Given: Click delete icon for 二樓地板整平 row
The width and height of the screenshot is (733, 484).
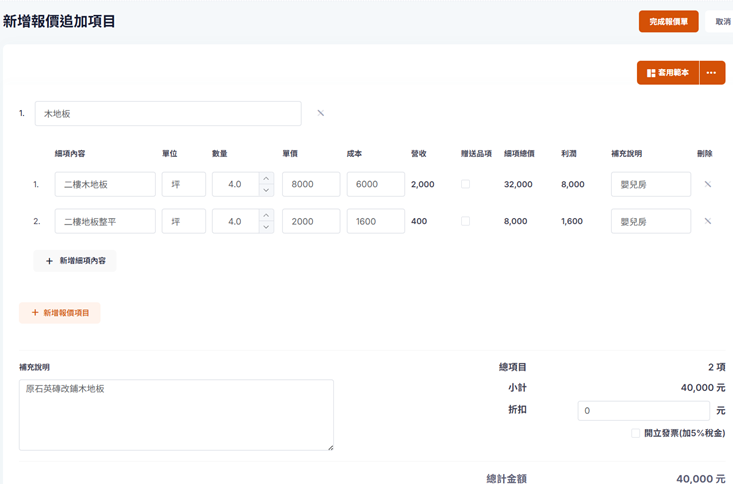Looking at the screenshot, I should click(x=707, y=221).
